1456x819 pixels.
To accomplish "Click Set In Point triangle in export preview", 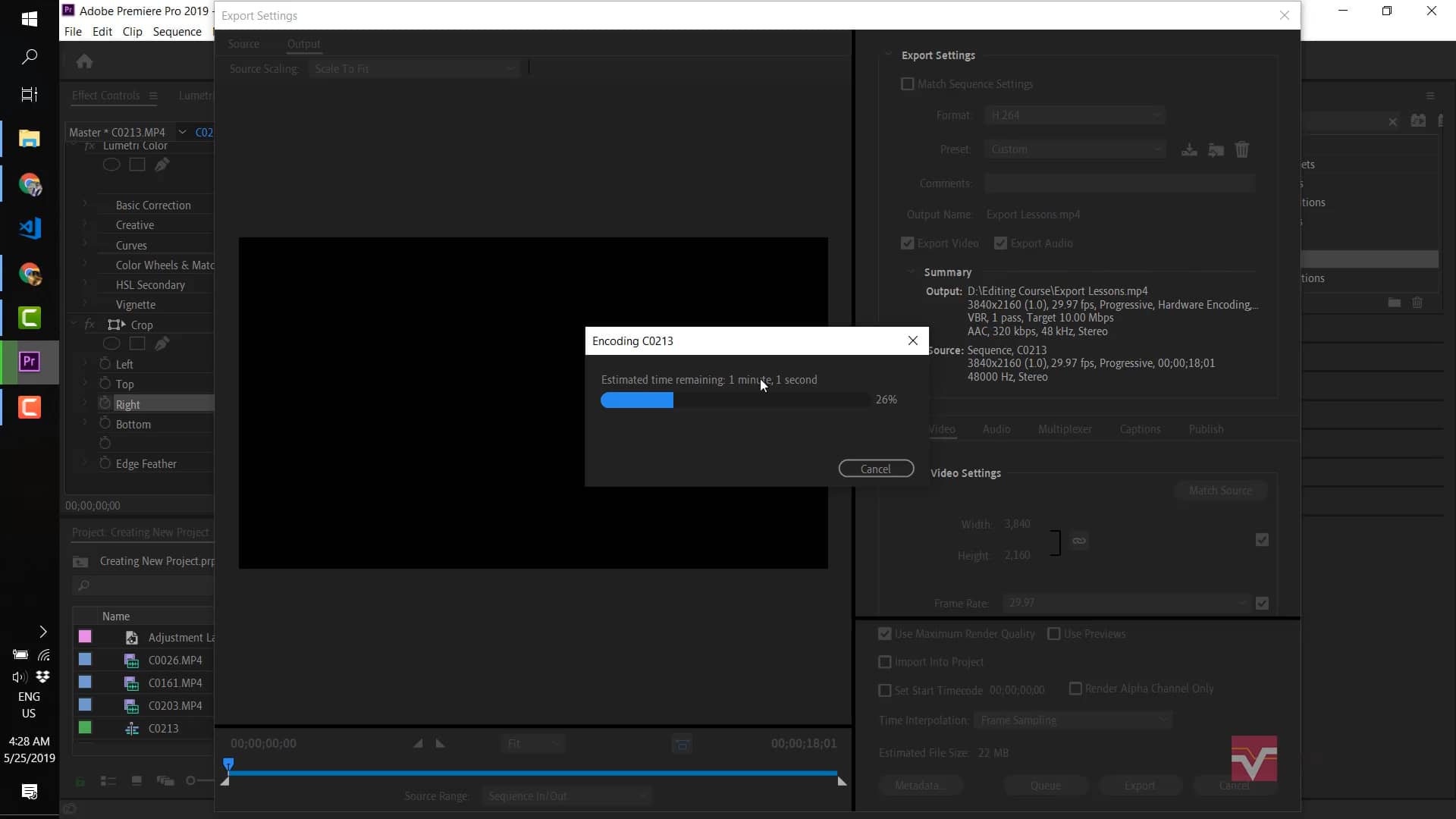I will click(418, 743).
